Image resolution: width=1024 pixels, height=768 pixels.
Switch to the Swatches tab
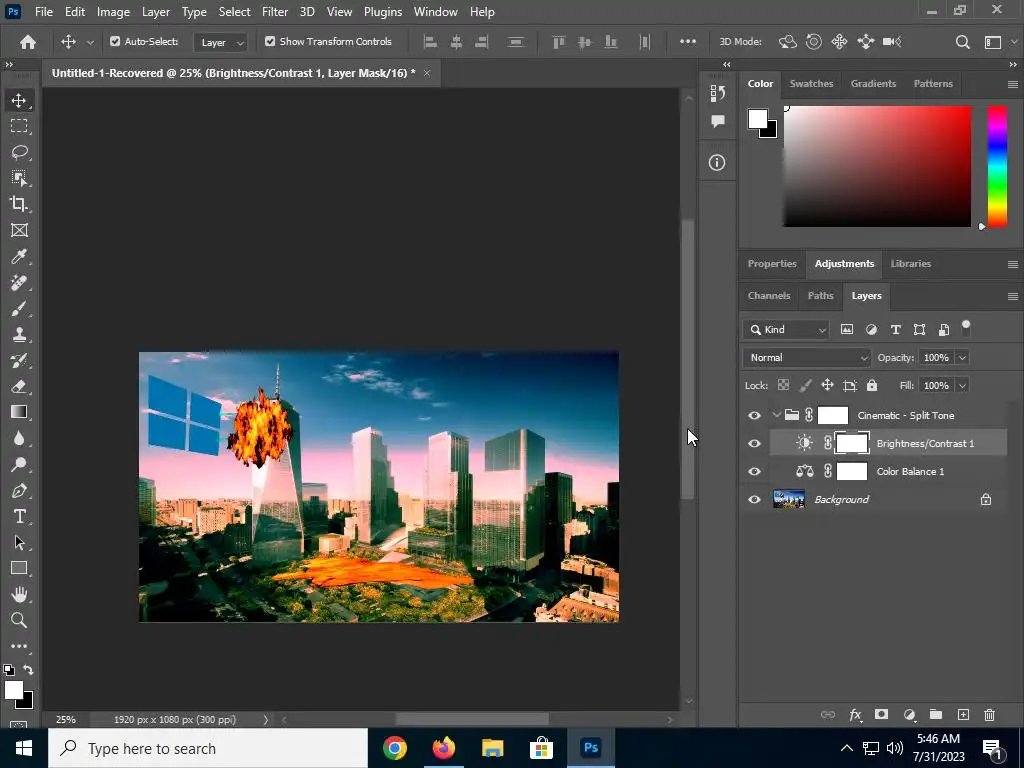(x=811, y=84)
